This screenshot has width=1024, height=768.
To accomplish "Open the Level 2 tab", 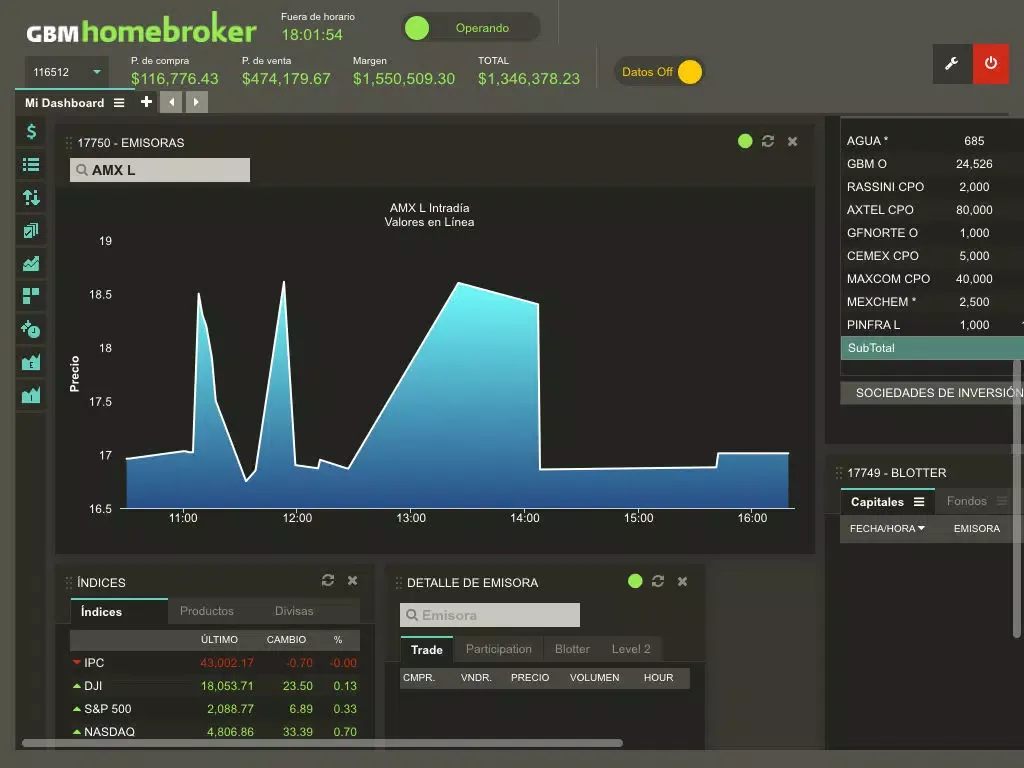I will (x=631, y=649).
